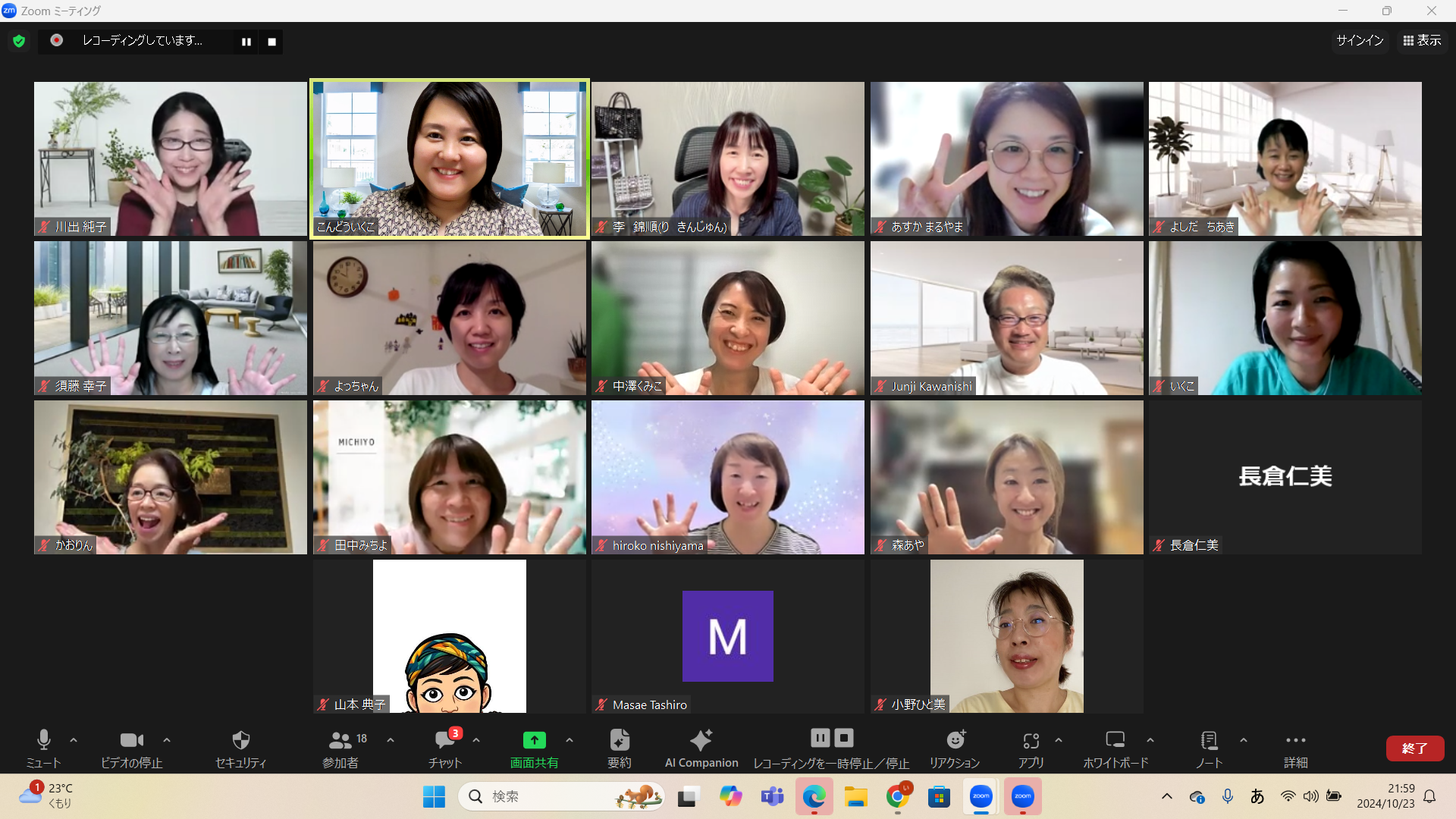Image resolution: width=1456 pixels, height=819 pixels.
Task: Click the Sign In (サインイン) button
Action: (x=1360, y=40)
